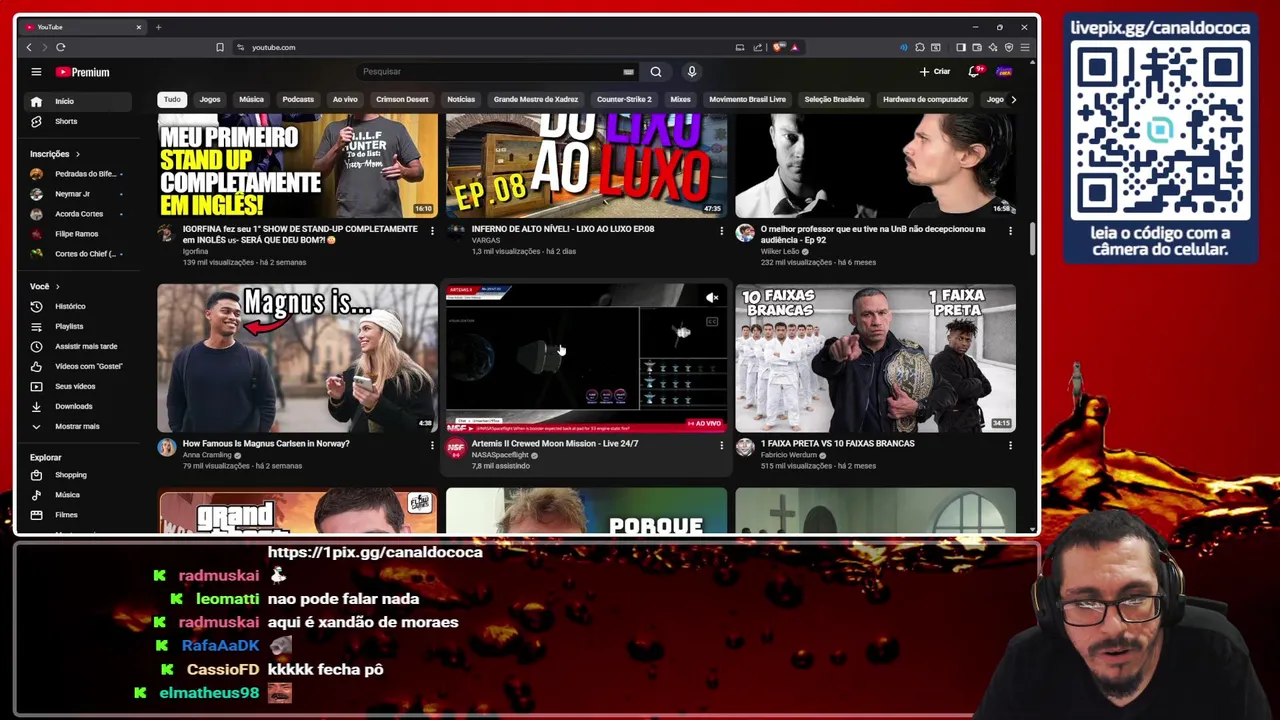
Task: Select the Notícias filter chip
Action: (x=461, y=99)
